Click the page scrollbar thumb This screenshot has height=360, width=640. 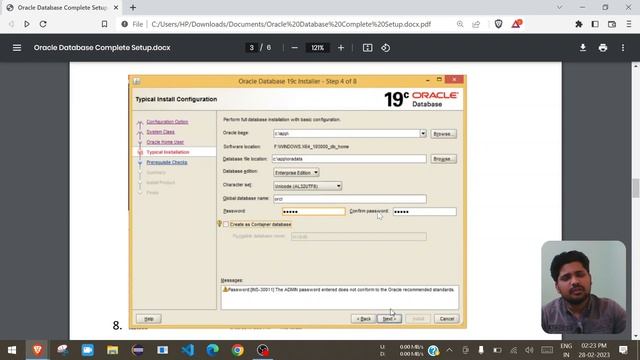(x=636, y=188)
